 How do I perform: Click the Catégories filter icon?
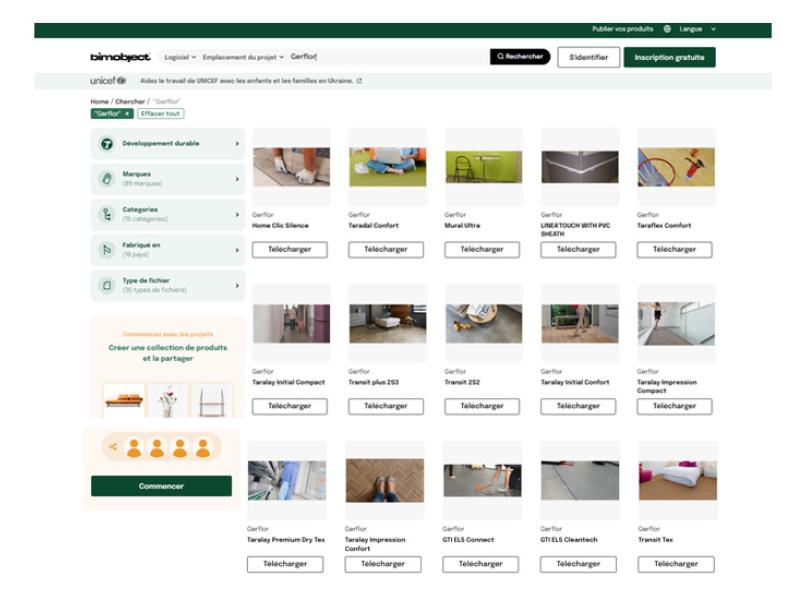point(107,214)
